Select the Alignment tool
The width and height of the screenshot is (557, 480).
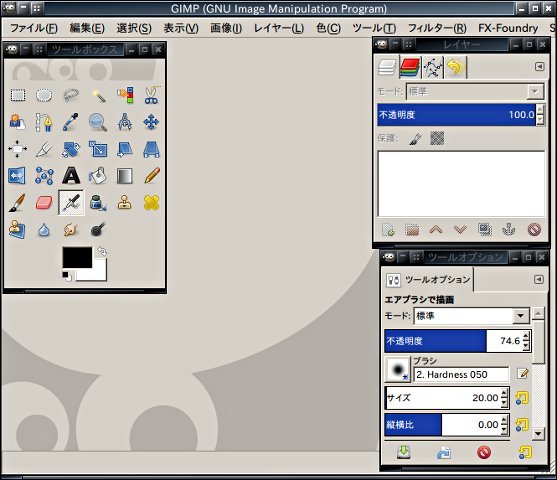18,149
